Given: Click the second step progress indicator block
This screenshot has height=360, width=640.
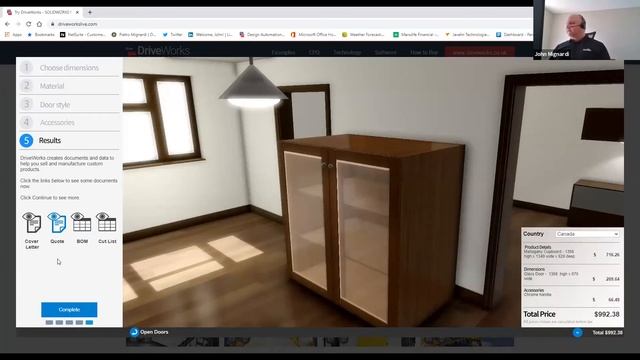Looking at the screenshot, I should (59, 322).
